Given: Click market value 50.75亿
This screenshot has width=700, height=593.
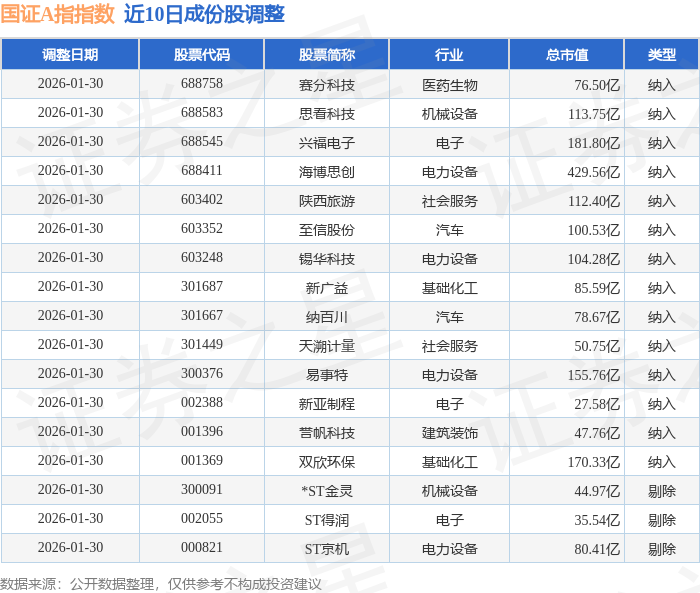Looking at the screenshot, I should [597, 346].
